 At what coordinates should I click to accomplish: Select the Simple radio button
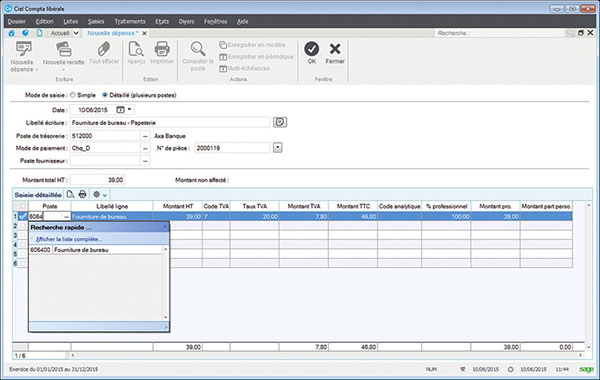coord(73,95)
